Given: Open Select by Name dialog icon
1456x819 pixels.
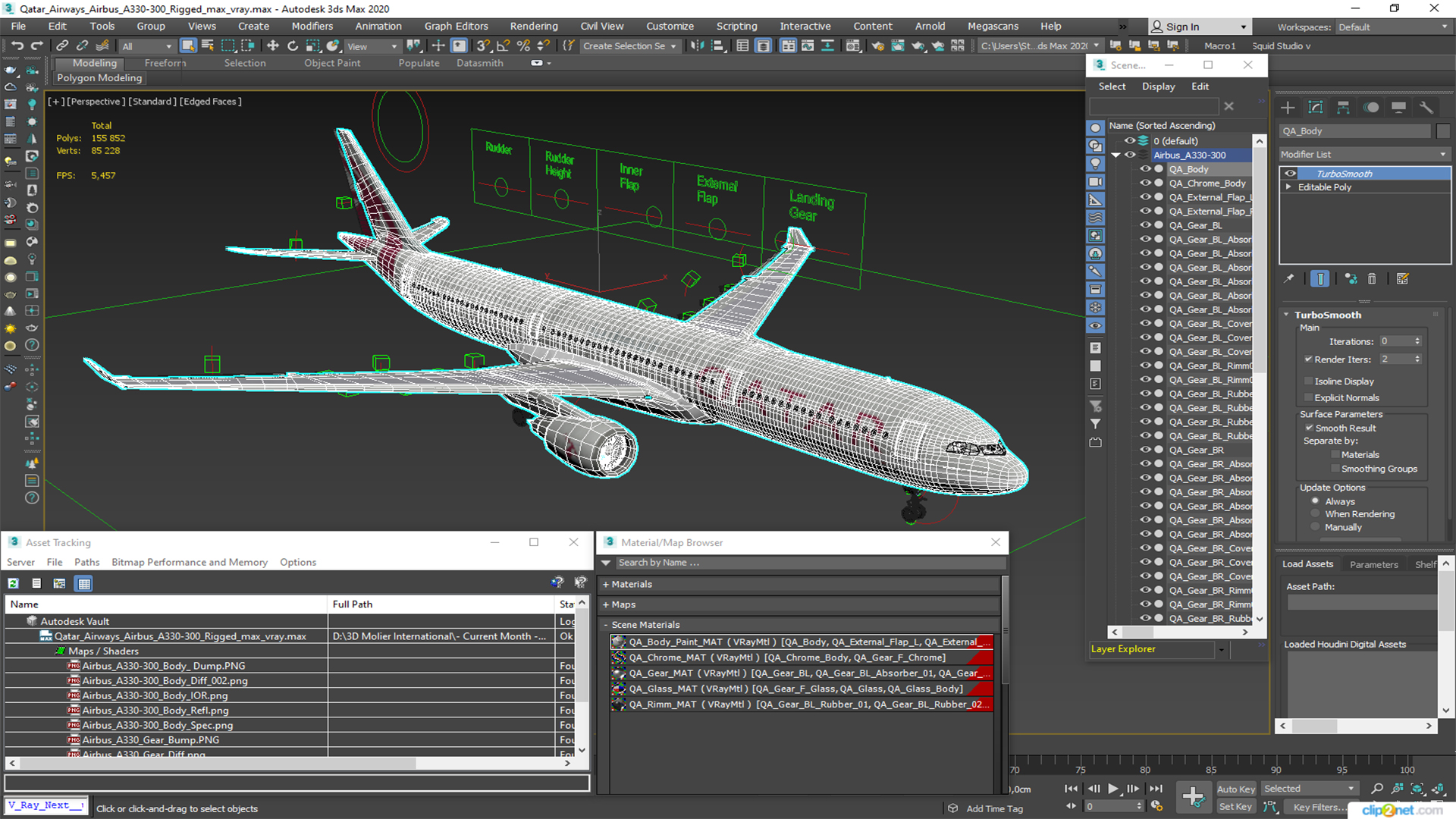Looking at the screenshot, I should pos(208,46).
